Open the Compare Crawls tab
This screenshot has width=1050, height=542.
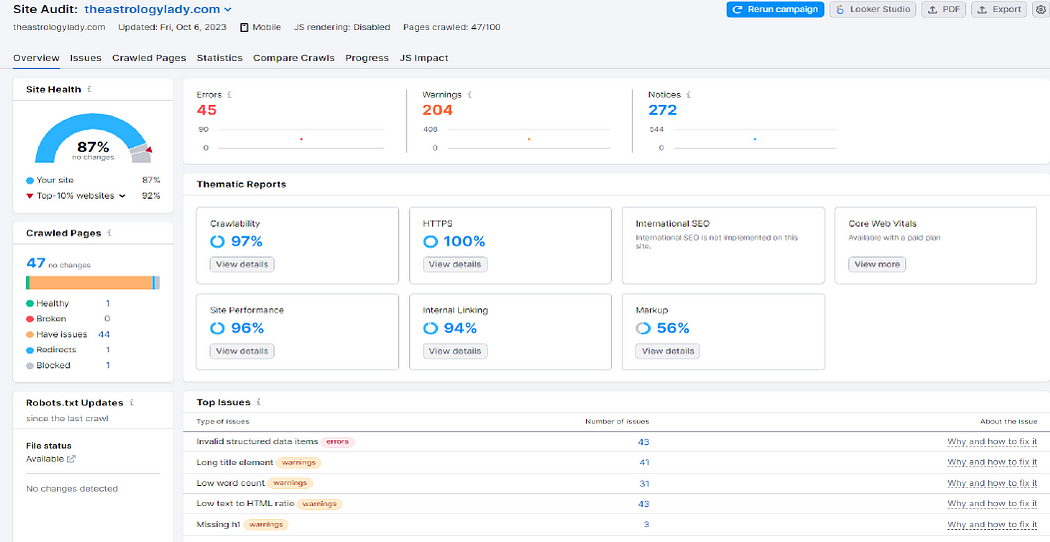[294, 58]
